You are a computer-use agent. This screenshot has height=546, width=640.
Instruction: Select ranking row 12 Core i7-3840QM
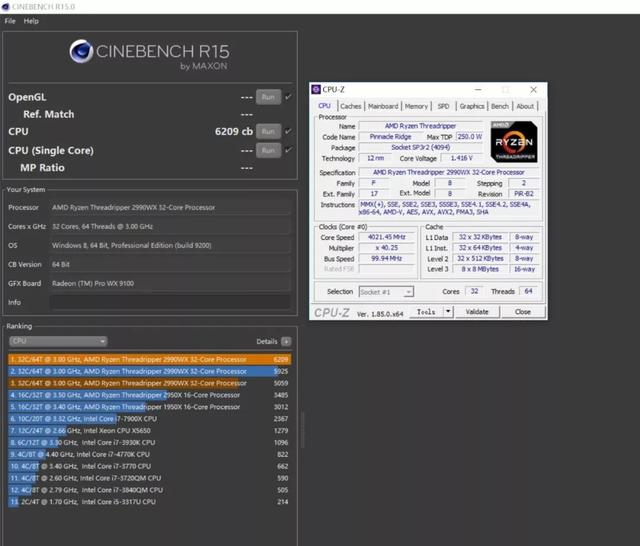click(x=149, y=490)
